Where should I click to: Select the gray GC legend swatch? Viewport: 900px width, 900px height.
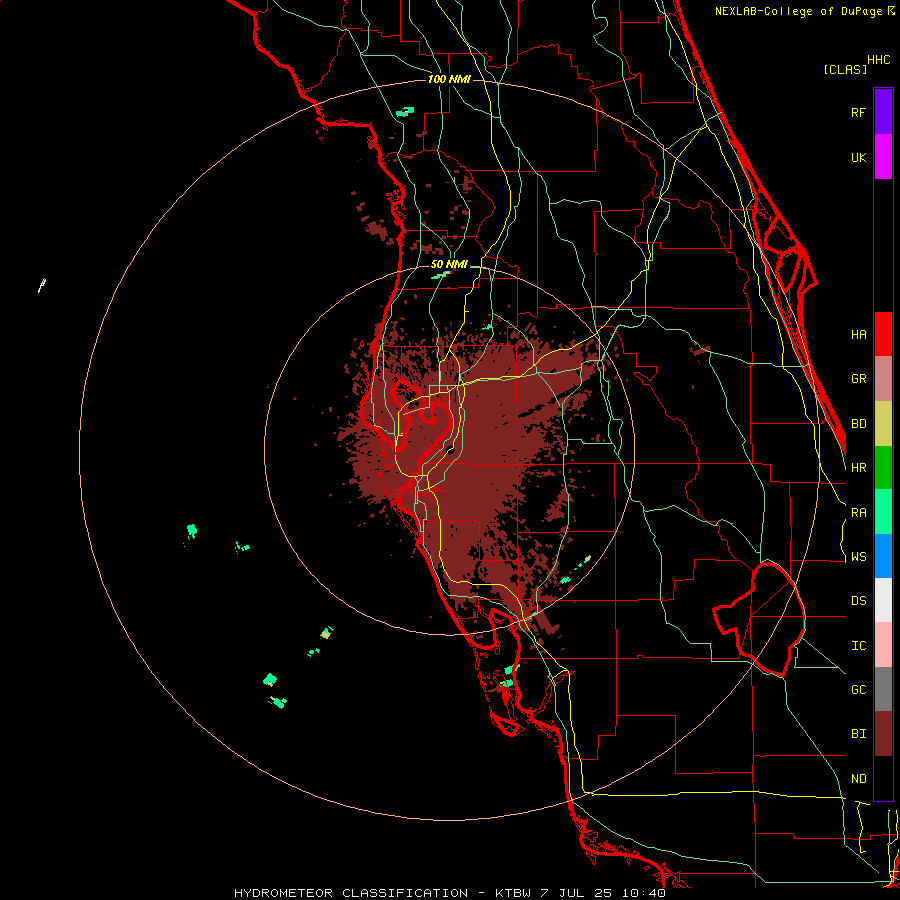[x=883, y=689]
